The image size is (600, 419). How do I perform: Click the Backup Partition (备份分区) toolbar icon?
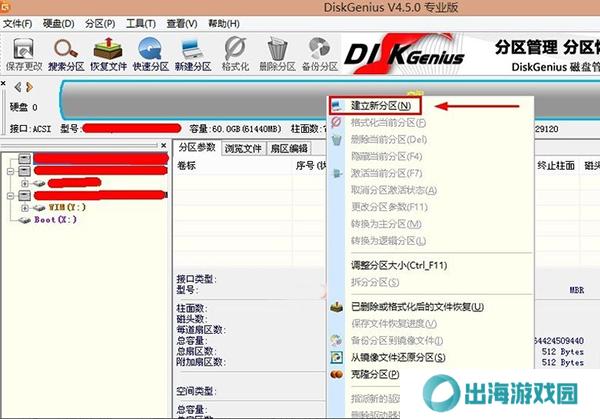point(320,54)
